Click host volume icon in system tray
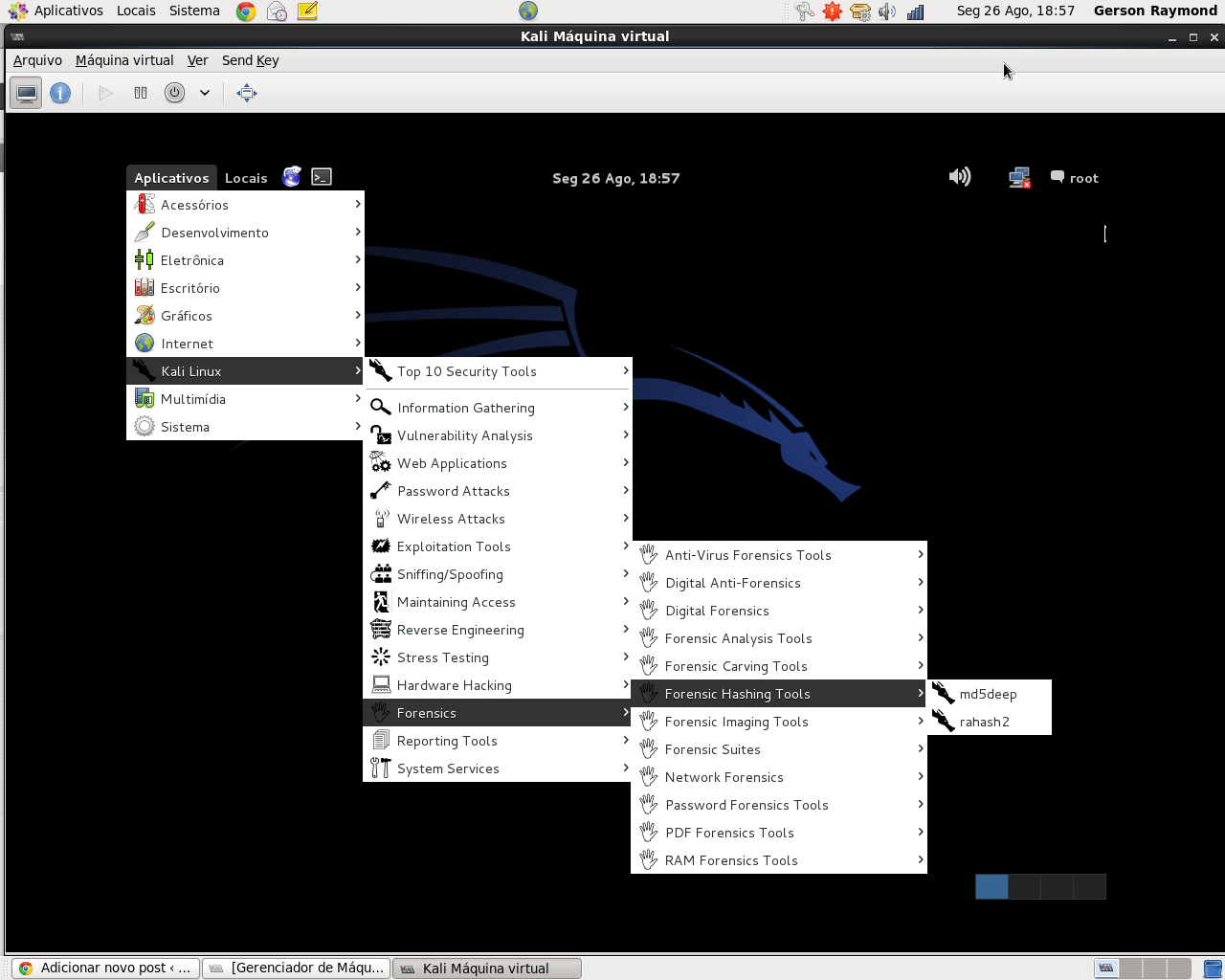 click(887, 11)
